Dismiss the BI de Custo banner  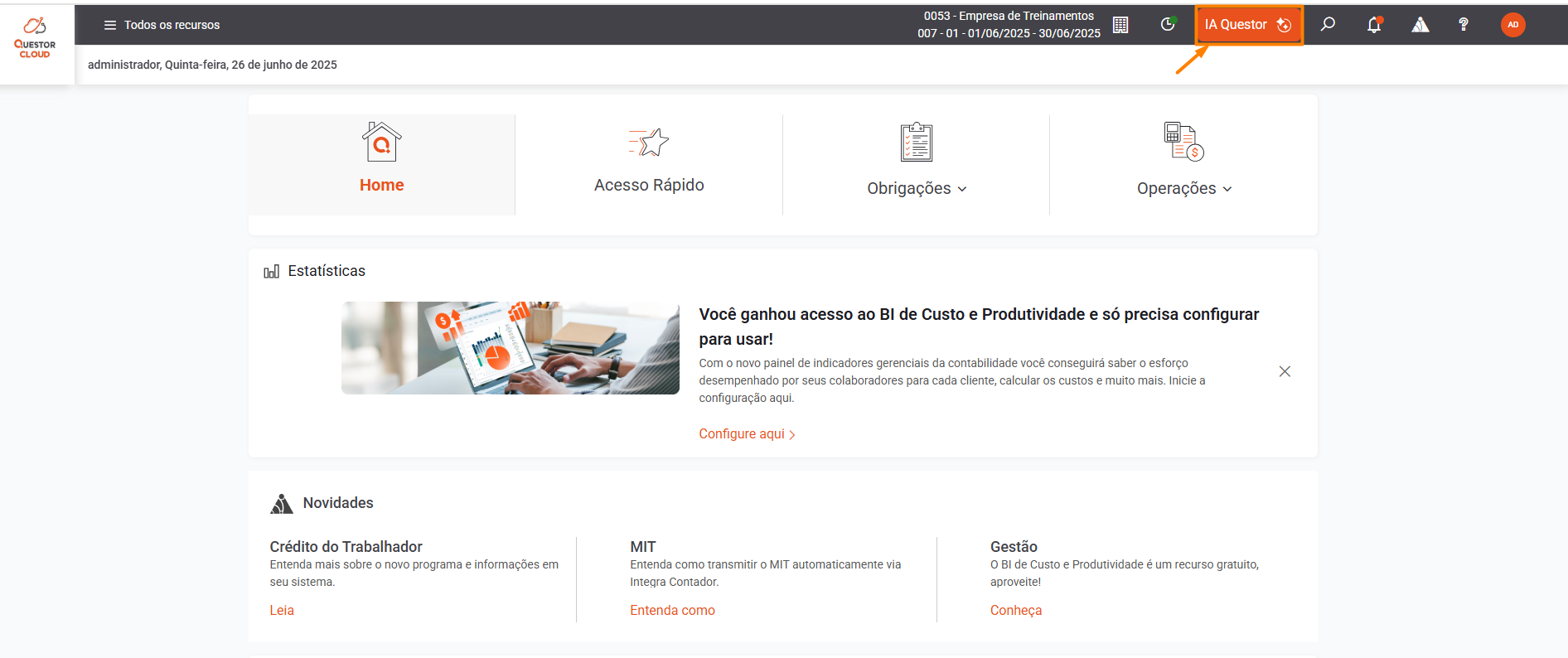[1285, 371]
